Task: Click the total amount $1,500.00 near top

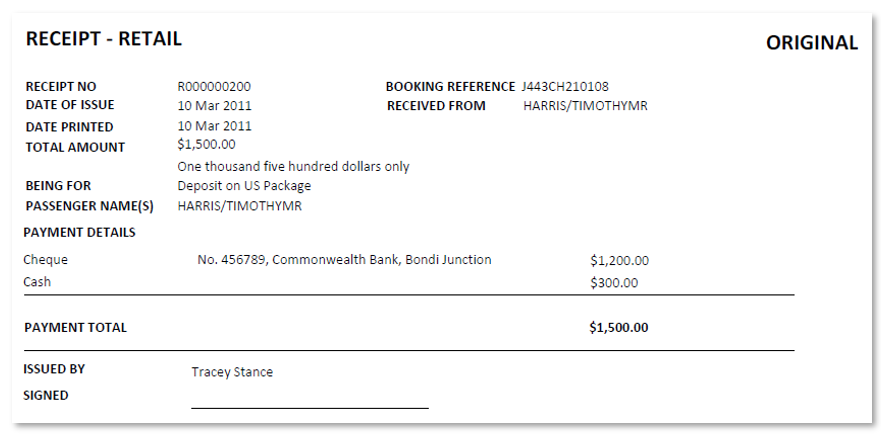Action: (x=206, y=144)
